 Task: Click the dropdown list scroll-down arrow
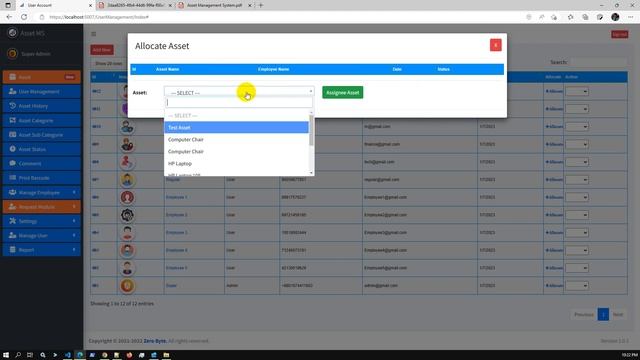click(311, 173)
